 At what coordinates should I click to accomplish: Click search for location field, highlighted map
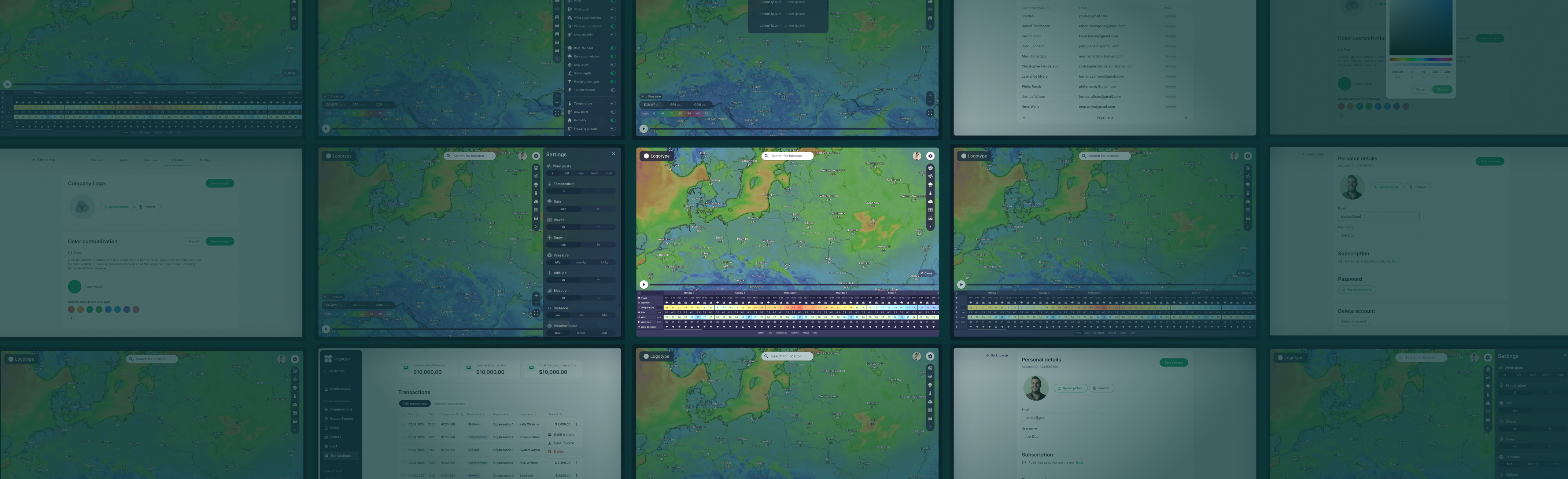tap(788, 156)
